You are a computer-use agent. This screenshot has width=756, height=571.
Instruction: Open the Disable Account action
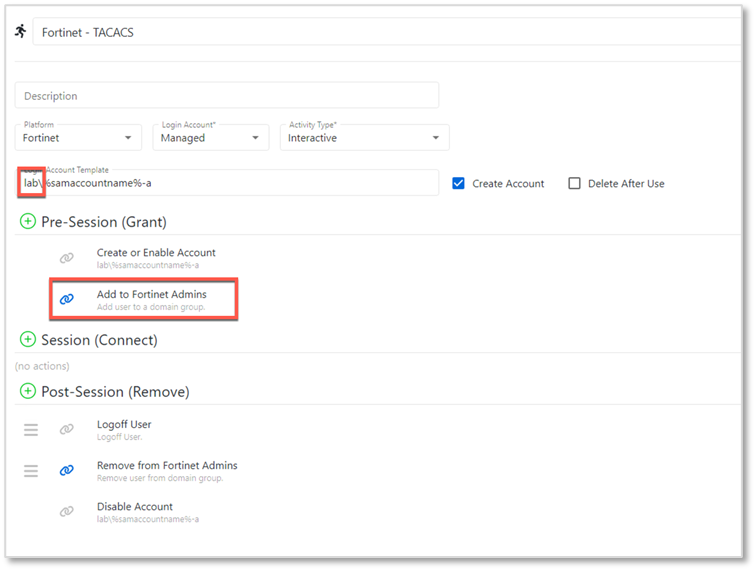(x=135, y=506)
